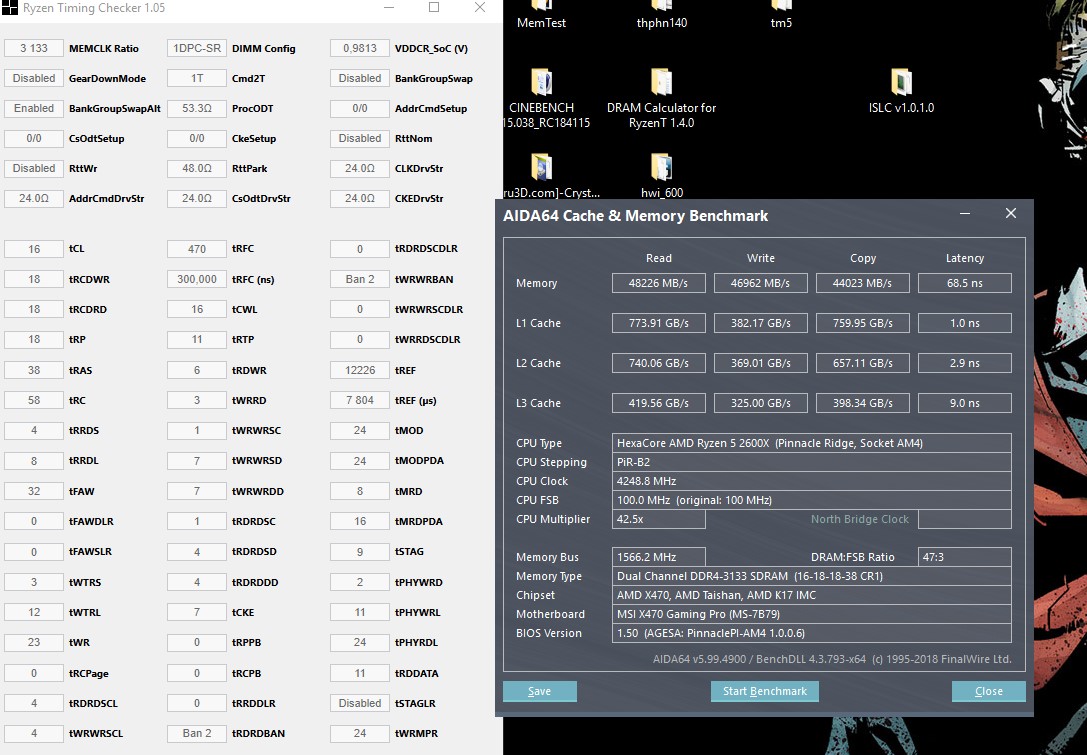The height and width of the screenshot is (755, 1087).
Task: Click the tSTAG value 9
Action: pos(360,552)
